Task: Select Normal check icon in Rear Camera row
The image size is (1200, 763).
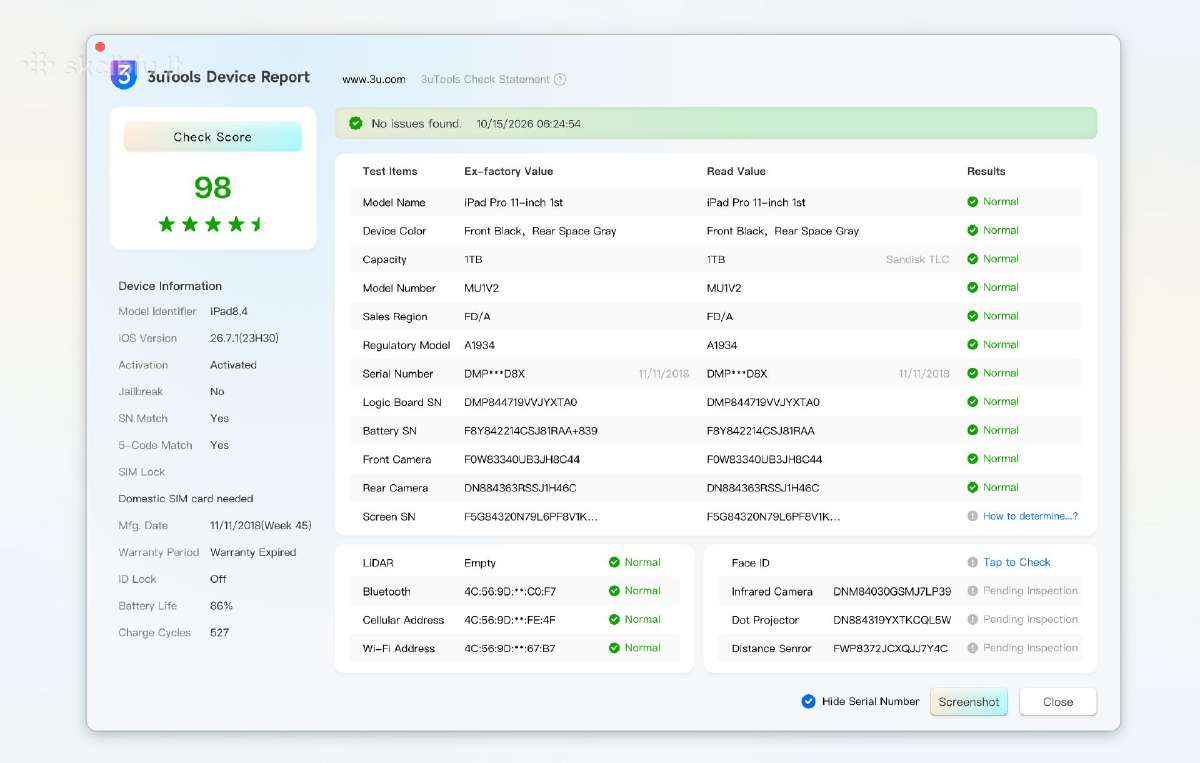Action: coord(972,488)
